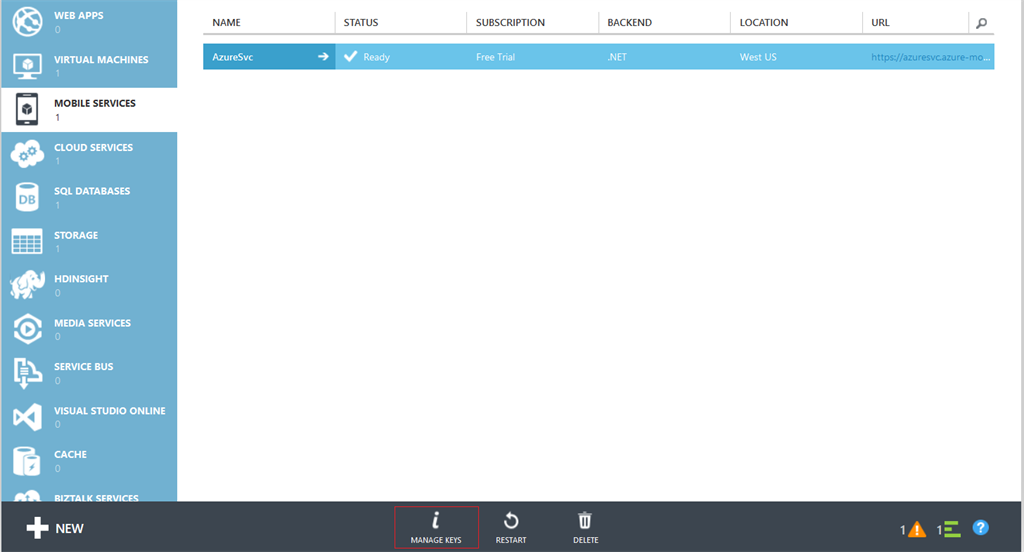Screen dimensions: 1024x552
Task: Select the Mobile Services label
Action: (x=95, y=103)
